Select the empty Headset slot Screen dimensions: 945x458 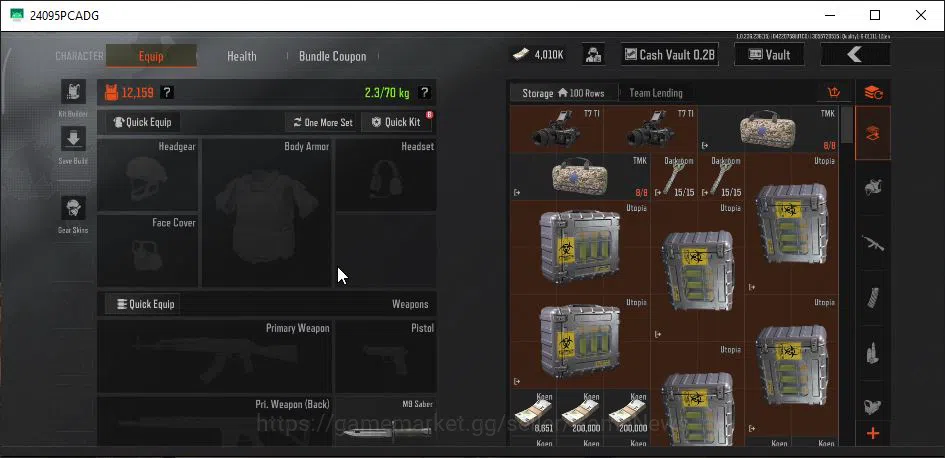(x=386, y=175)
